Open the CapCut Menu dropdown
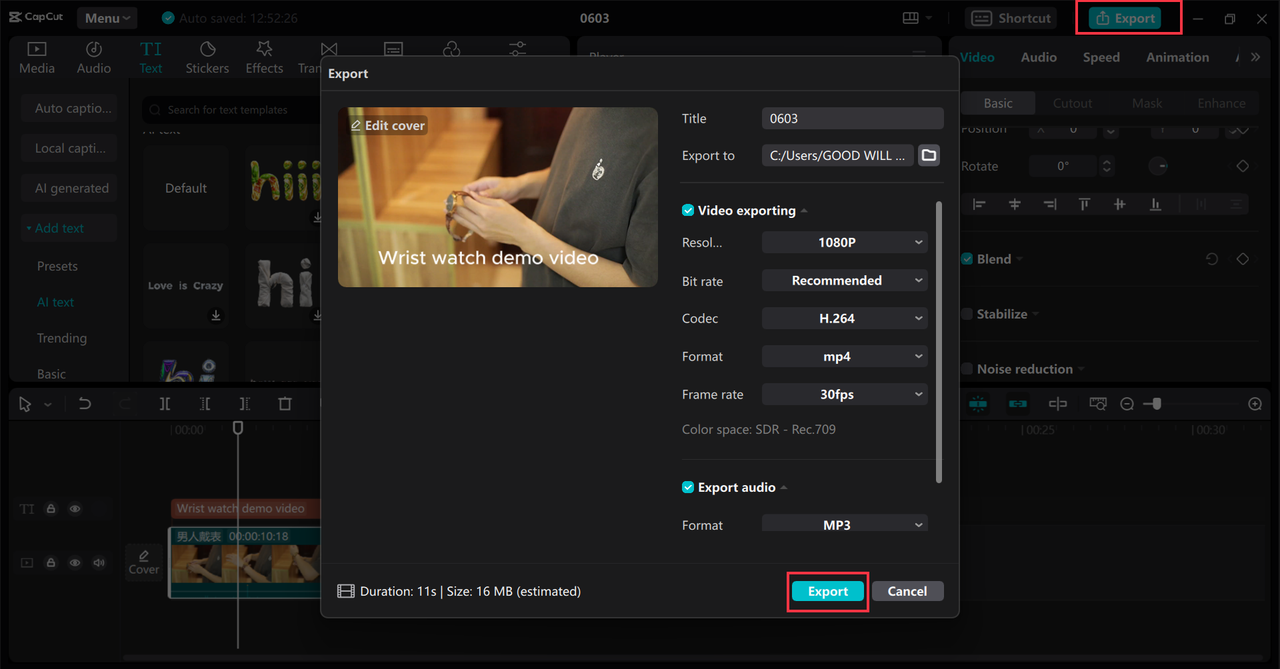 tap(107, 18)
